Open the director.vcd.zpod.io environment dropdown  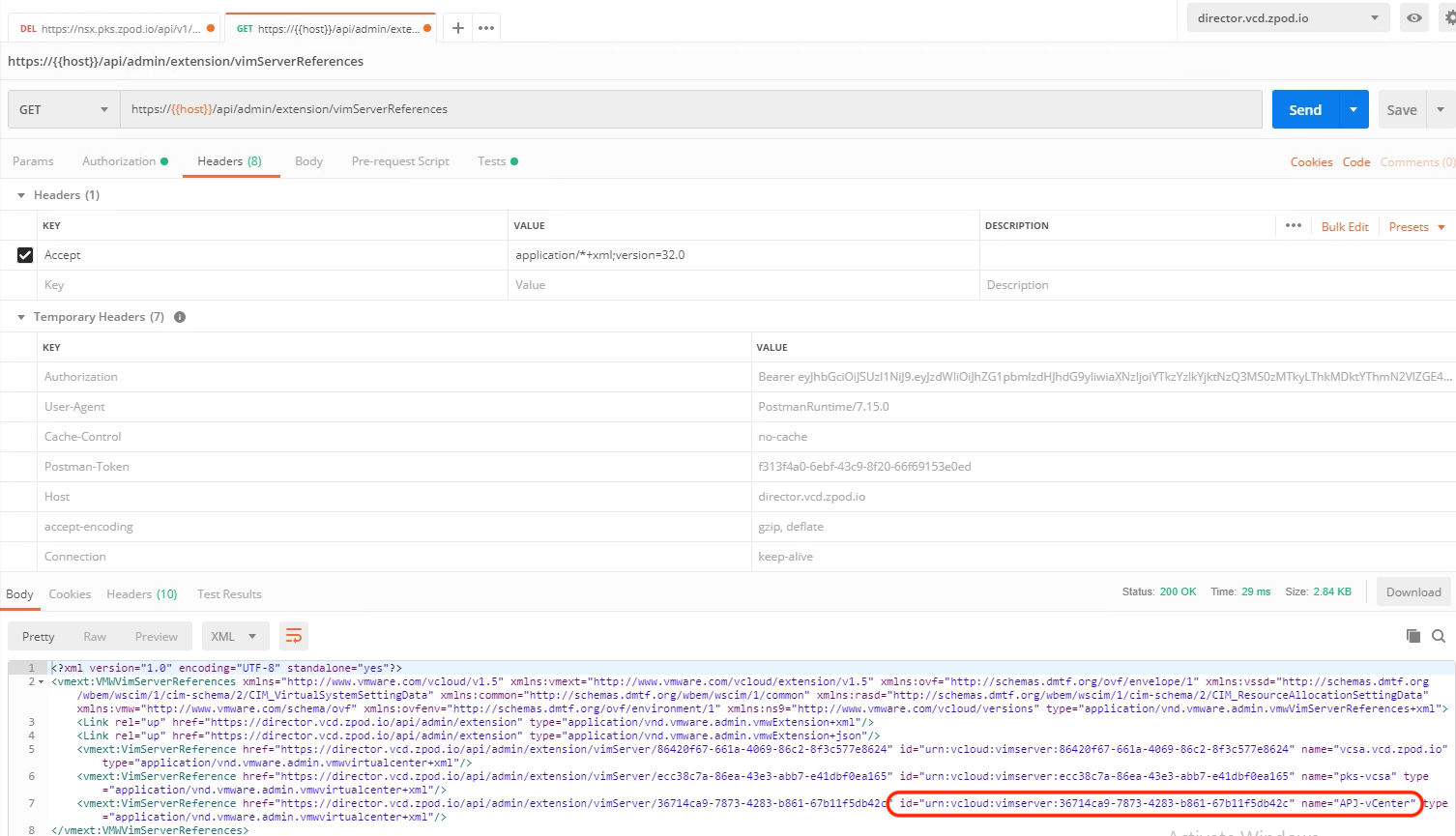click(1287, 17)
